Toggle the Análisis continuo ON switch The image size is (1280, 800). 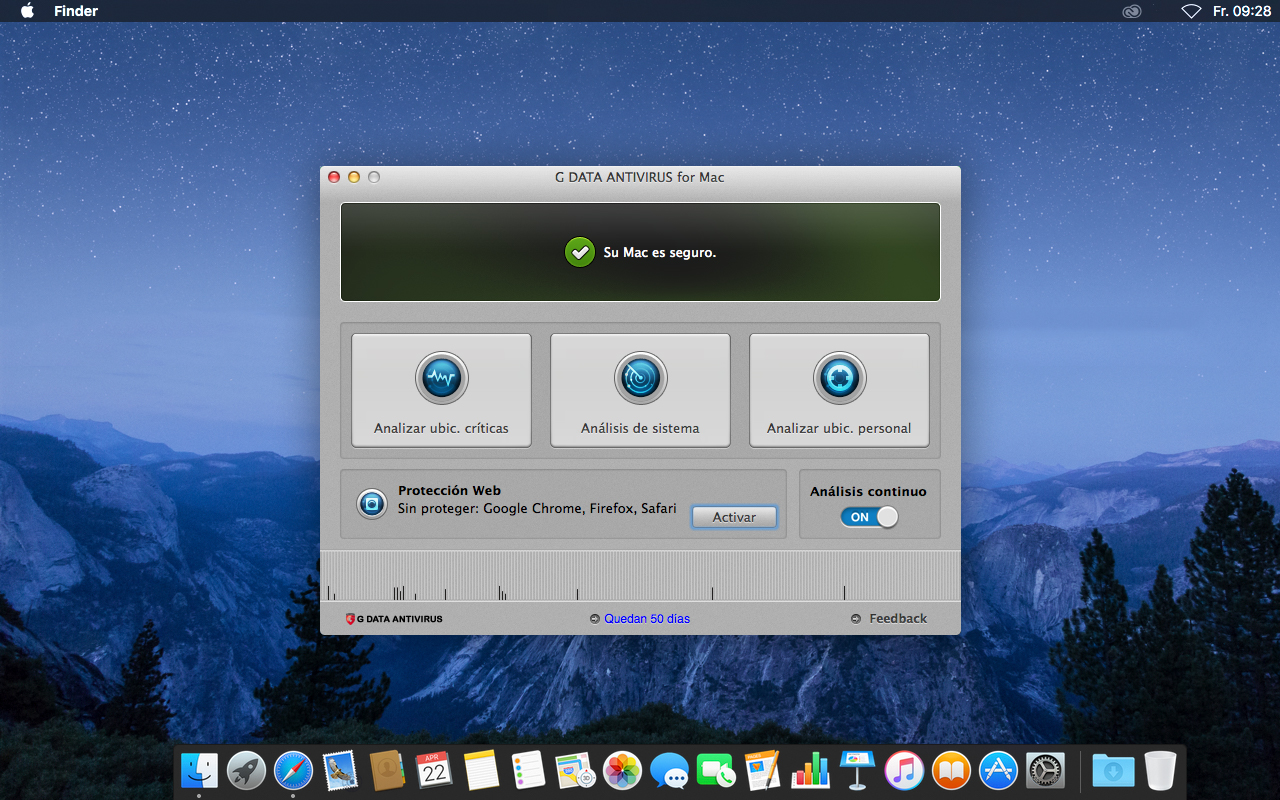click(869, 517)
